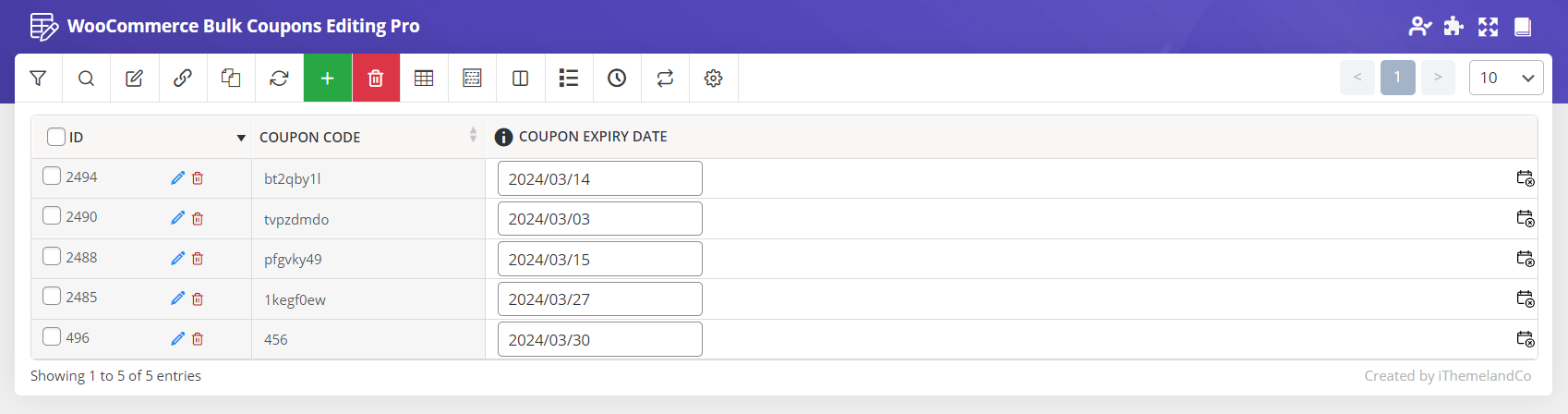
Task: Open the filter form funnel icon
Action: click(x=38, y=79)
